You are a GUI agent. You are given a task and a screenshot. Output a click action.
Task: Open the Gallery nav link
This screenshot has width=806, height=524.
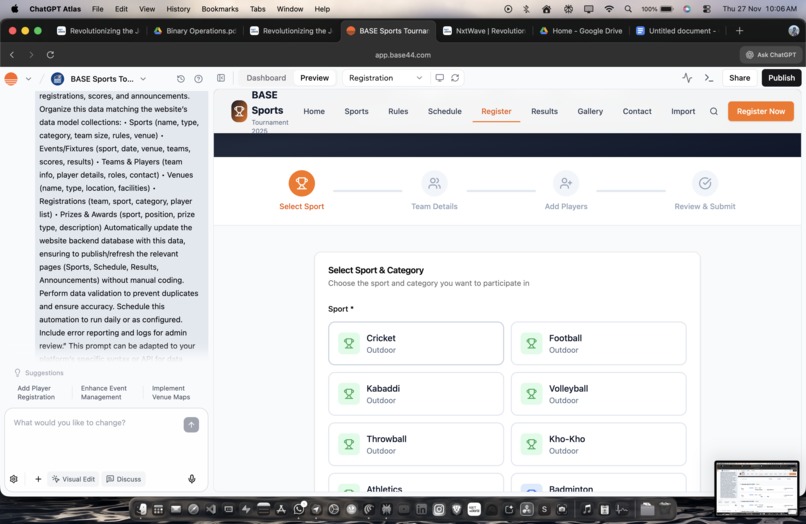click(x=590, y=111)
